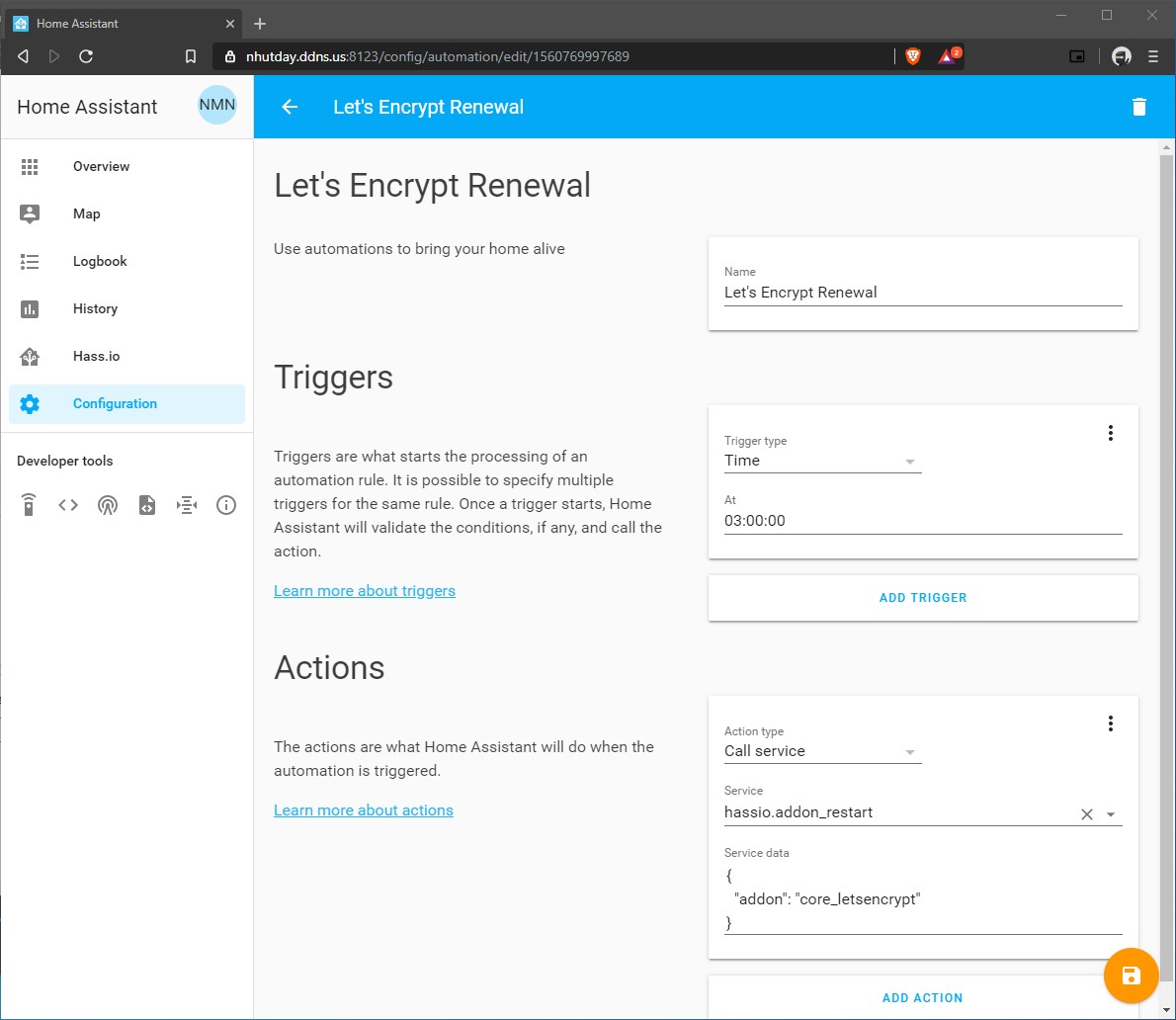Click the Developer tools heading text
Image resolution: width=1176 pixels, height=1020 pixels.
coord(64,461)
